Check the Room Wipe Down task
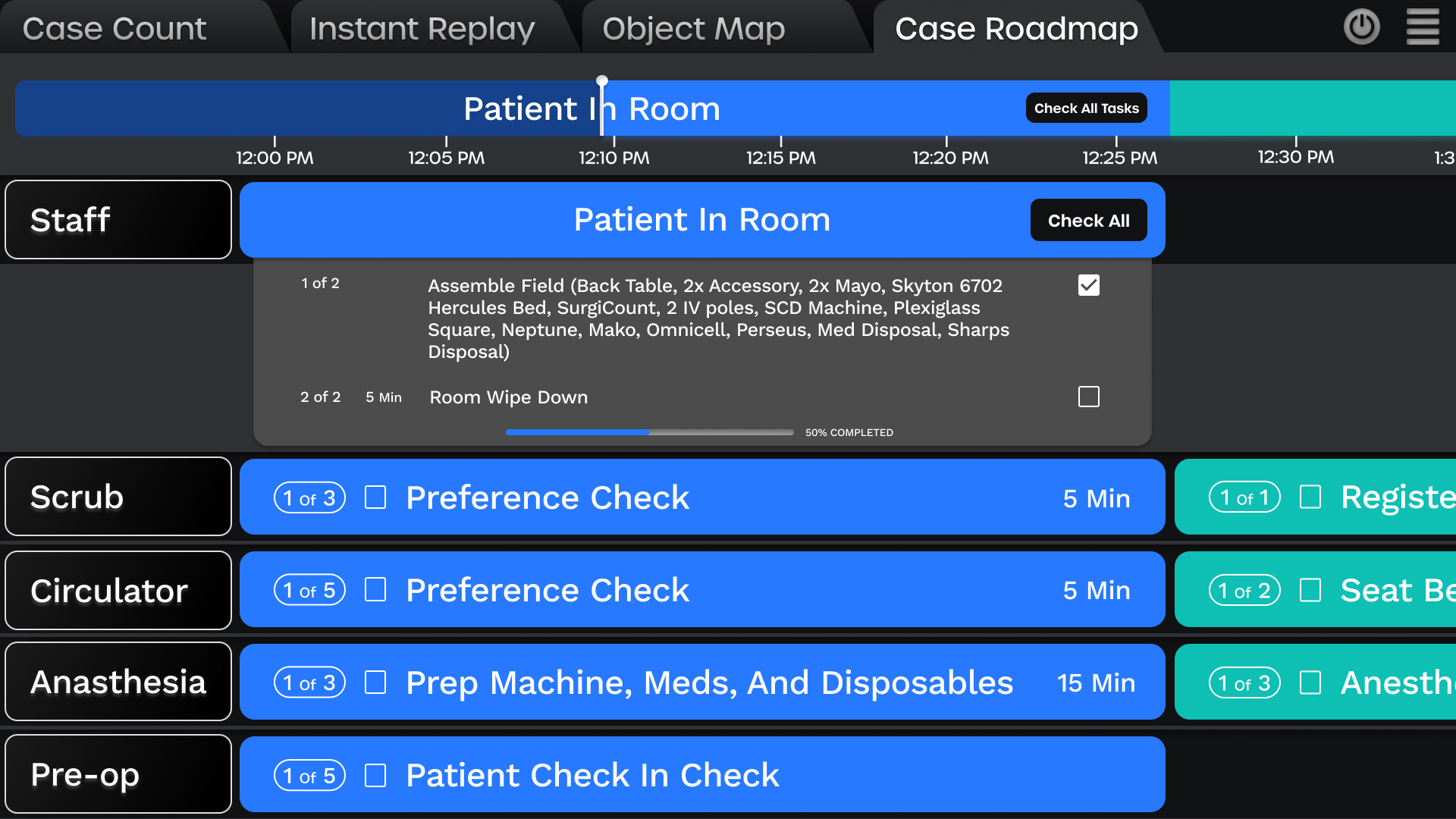 (x=1088, y=397)
